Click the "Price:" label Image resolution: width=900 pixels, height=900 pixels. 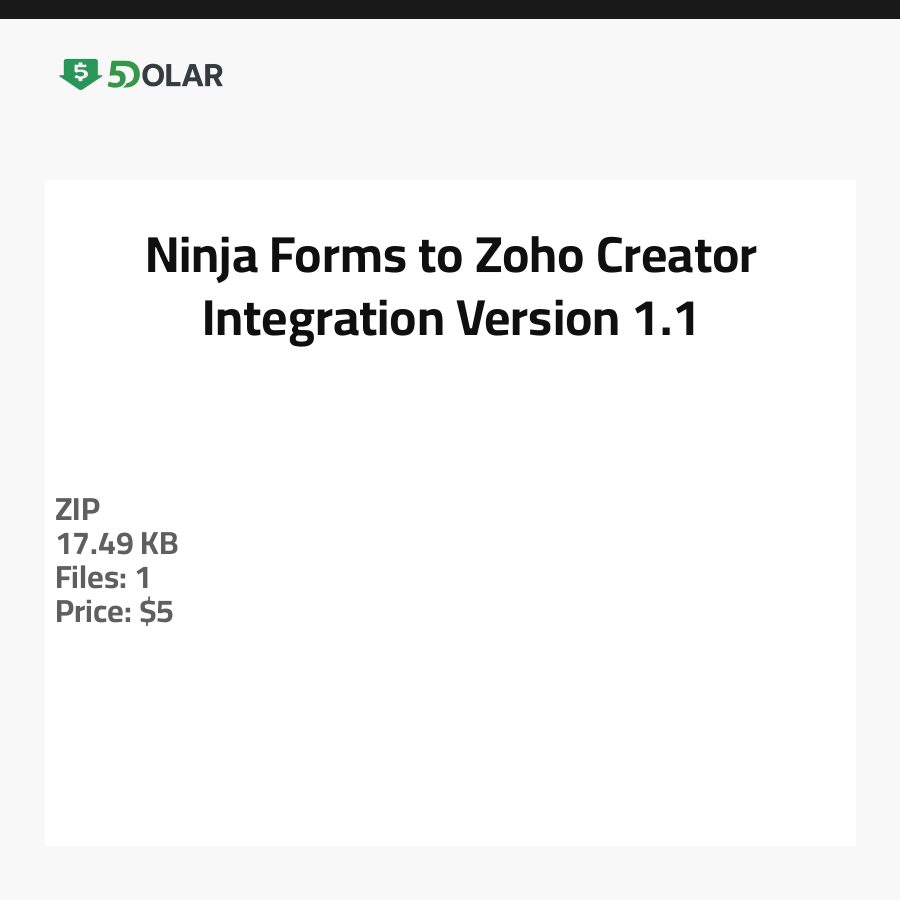pyautogui.click(x=94, y=612)
